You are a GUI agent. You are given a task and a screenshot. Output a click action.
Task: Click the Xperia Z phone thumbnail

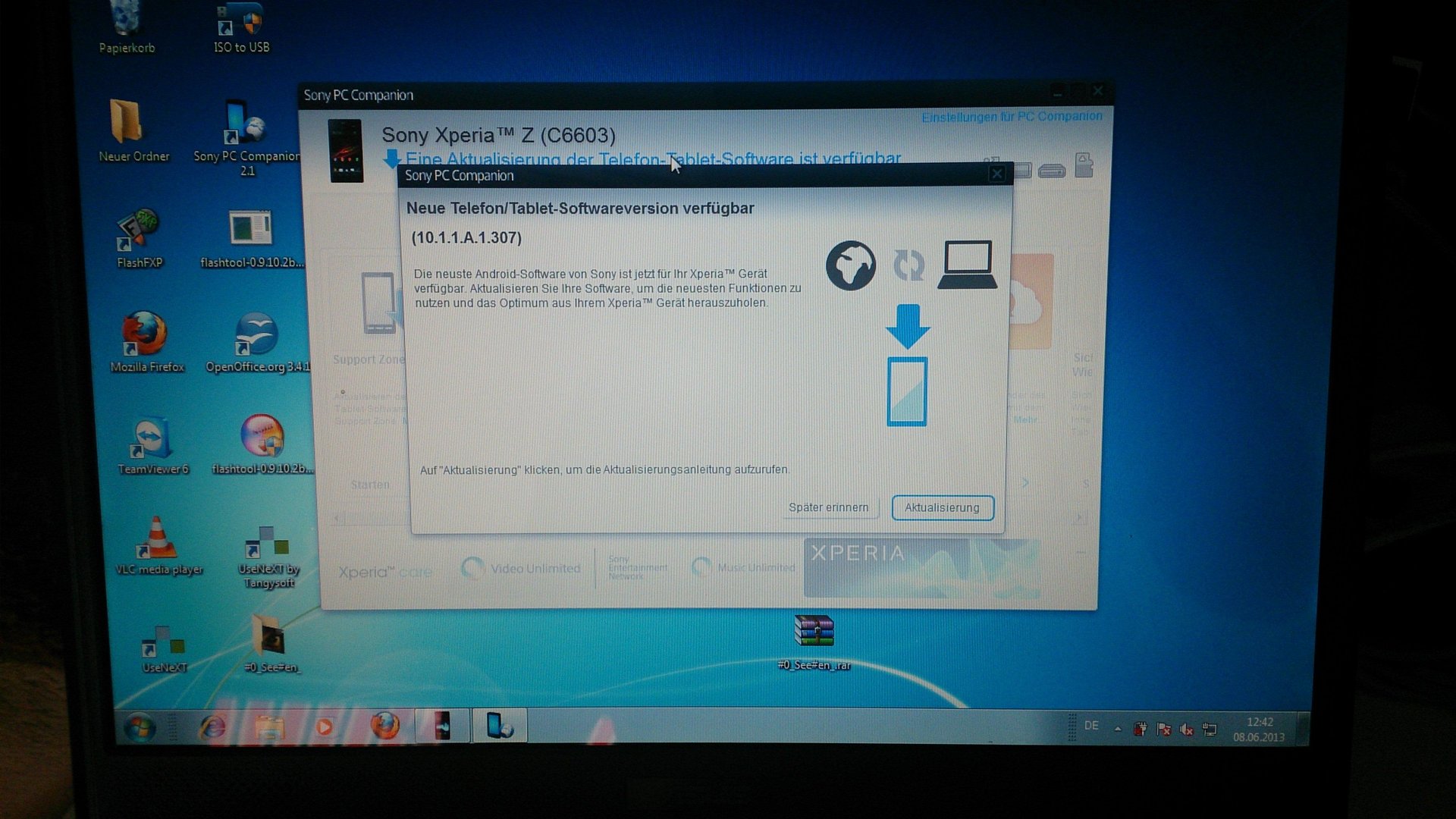(346, 151)
